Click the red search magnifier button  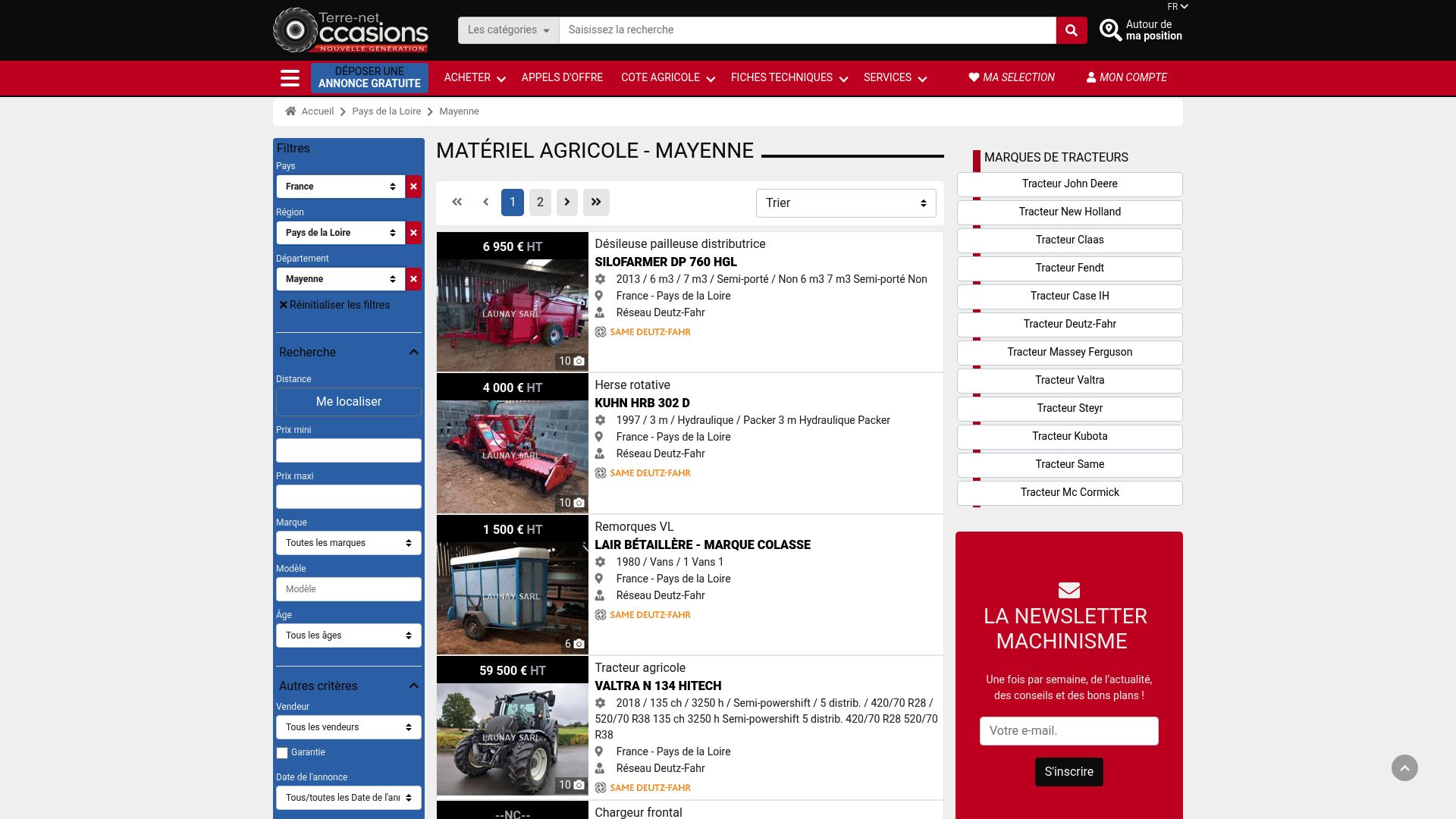[x=1071, y=30]
